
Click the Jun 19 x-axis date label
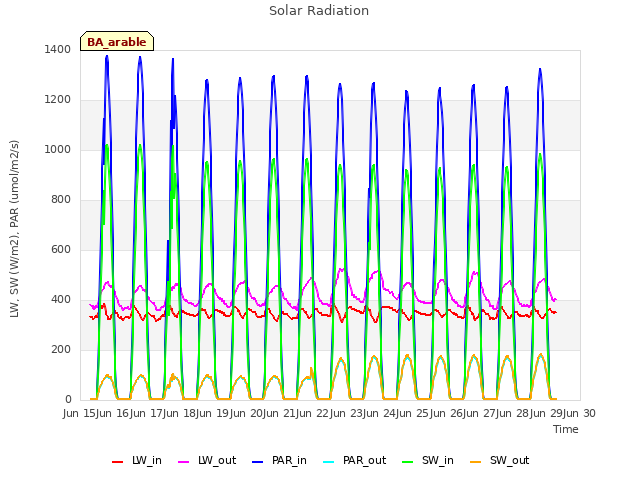(x=213, y=413)
